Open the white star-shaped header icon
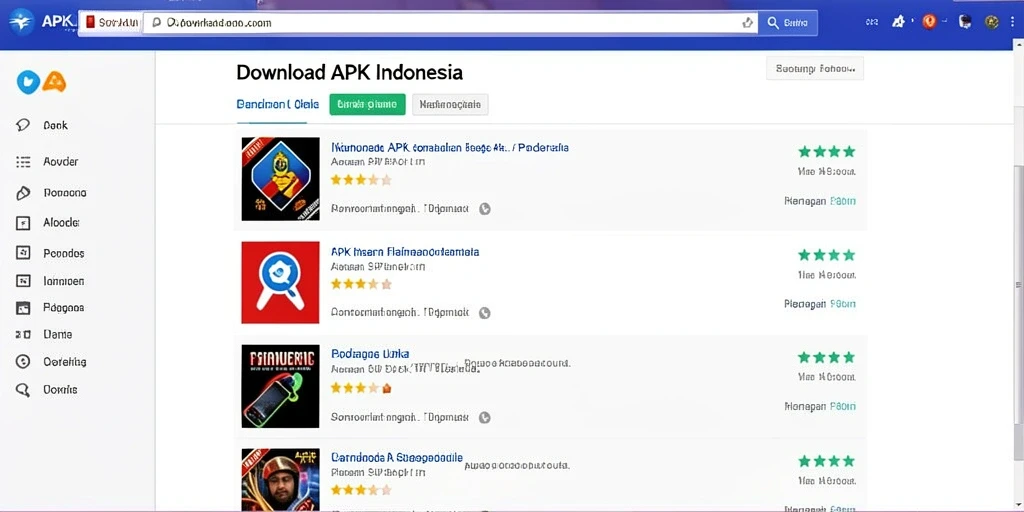1024x512 pixels. tap(899, 22)
